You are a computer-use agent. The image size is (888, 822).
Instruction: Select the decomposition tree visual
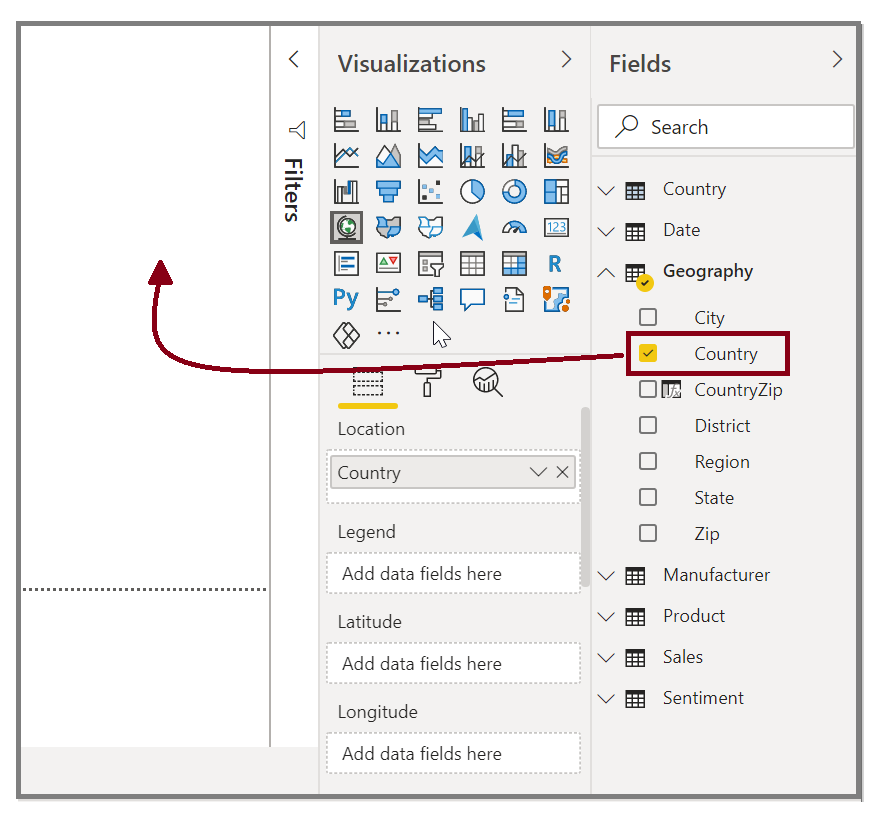[x=430, y=299]
